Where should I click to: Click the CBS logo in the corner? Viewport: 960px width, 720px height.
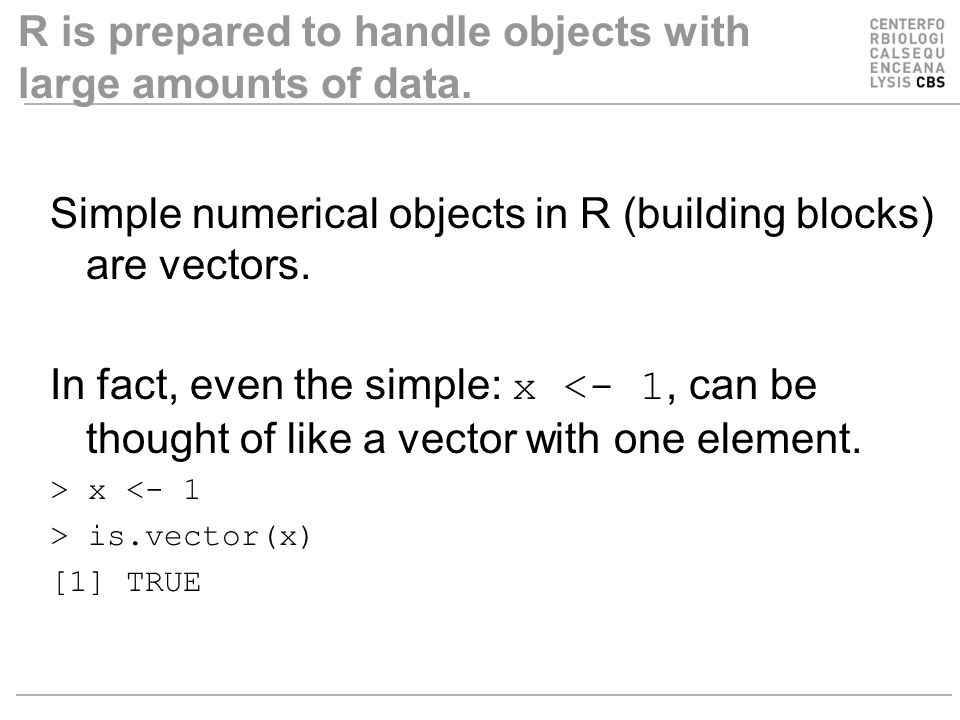tap(907, 53)
